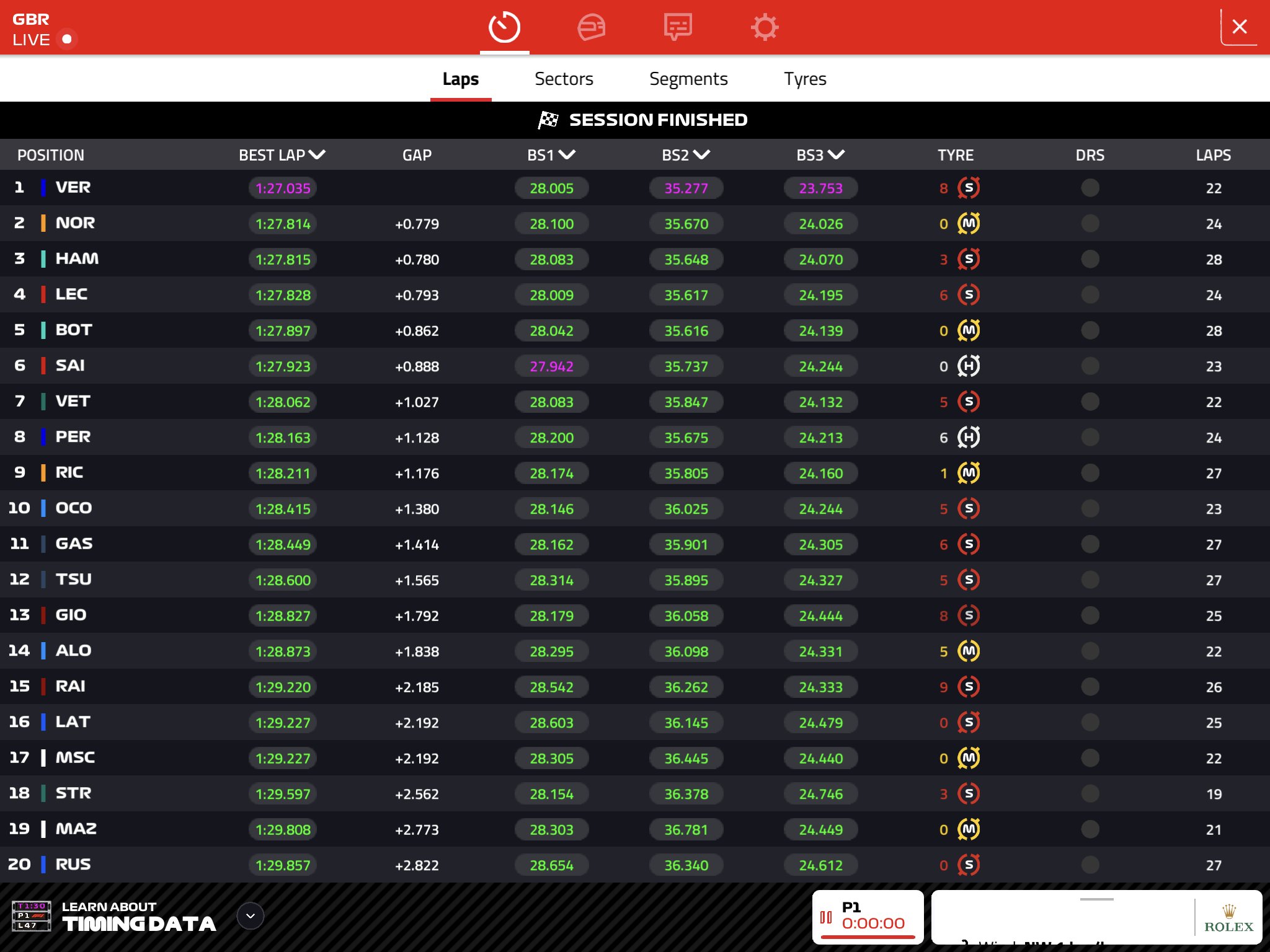Click RUS's DRS indicator

[1090, 865]
